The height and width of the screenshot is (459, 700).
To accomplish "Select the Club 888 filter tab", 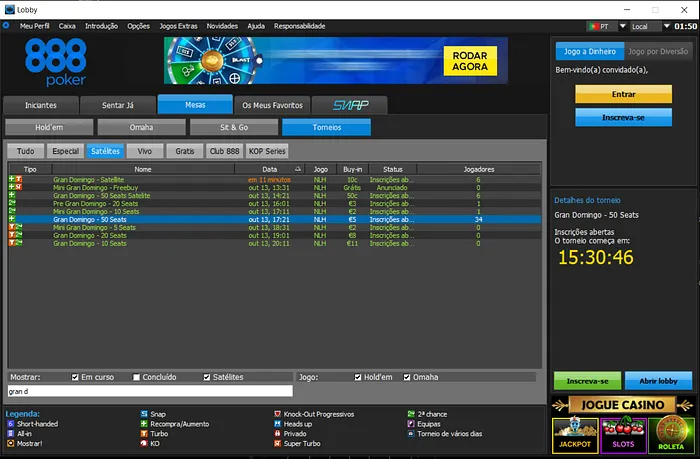I will pos(225,151).
